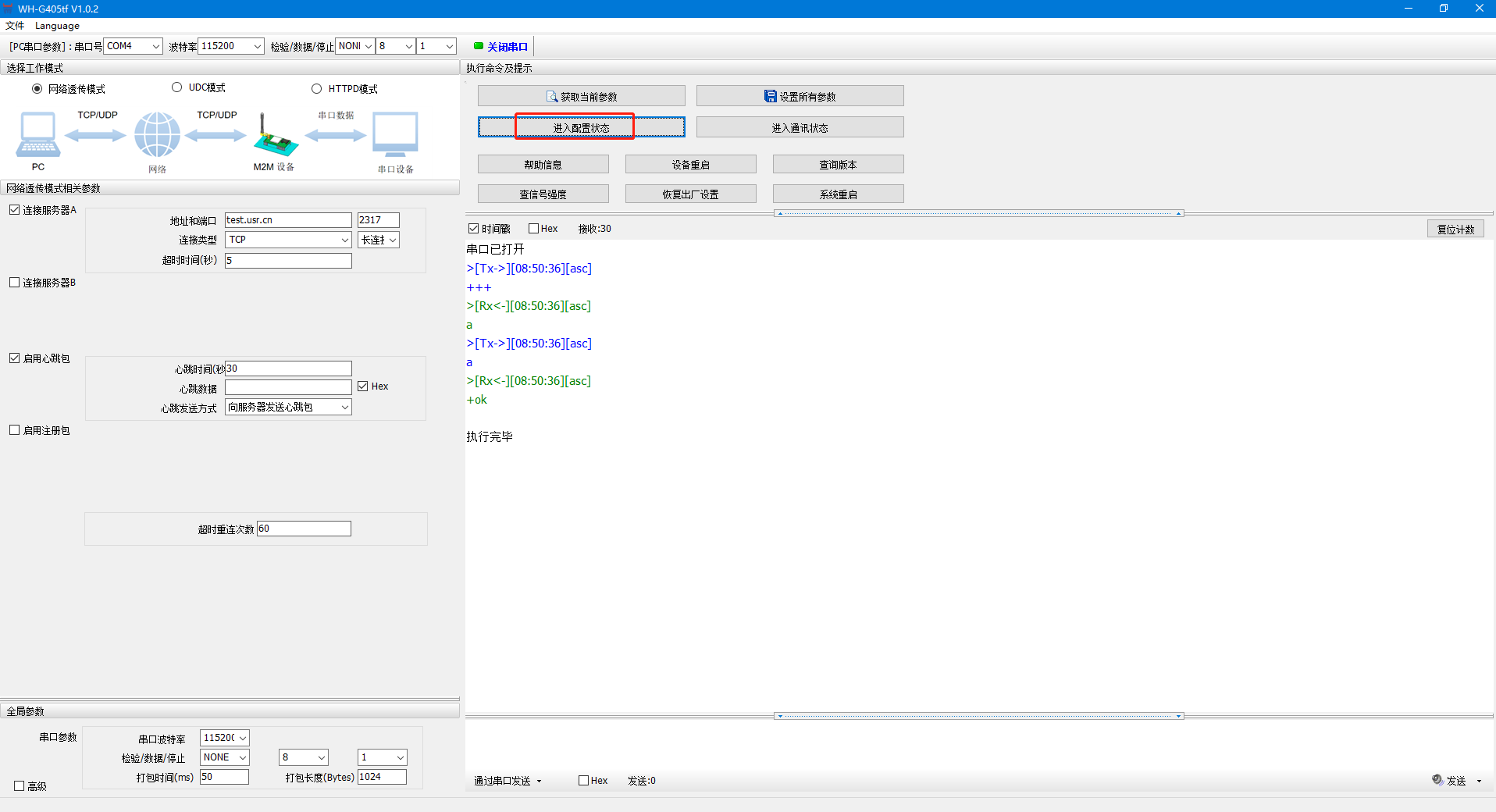
Task: Open the 文件 menu
Action: point(15,26)
